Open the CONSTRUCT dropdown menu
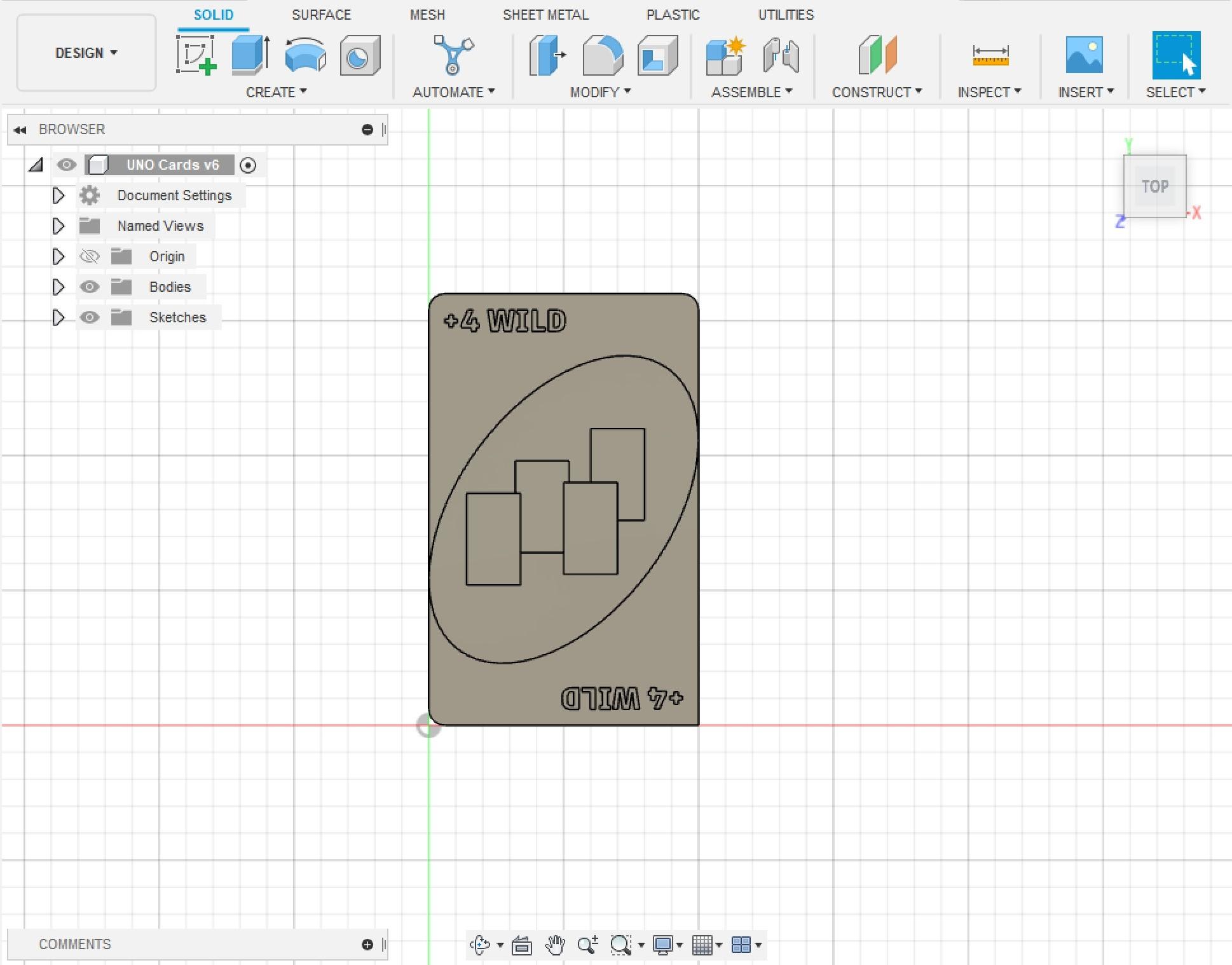The image size is (1232, 965). click(x=877, y=92)
